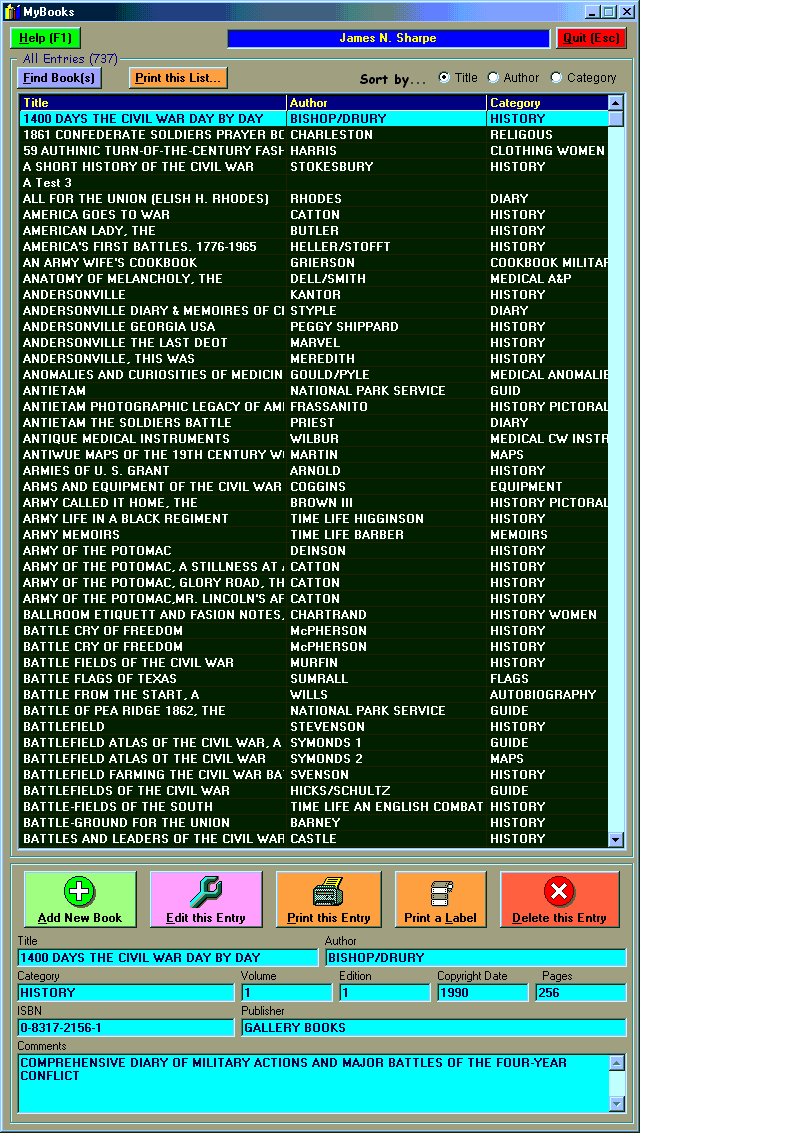Click the Find Book(s) button
Image resolution: width=800 pixels, height=1133 pixels.
coord(58,77)
